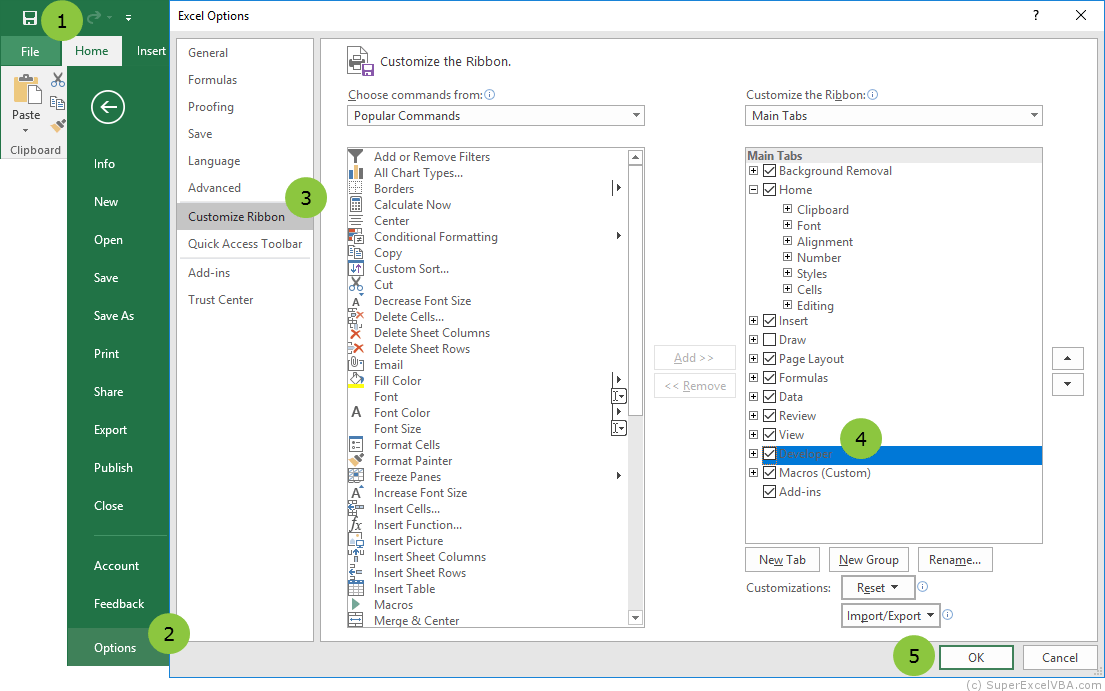1105x691 pixels.
Task: Click the Rename button
Action: pos(955,559)
